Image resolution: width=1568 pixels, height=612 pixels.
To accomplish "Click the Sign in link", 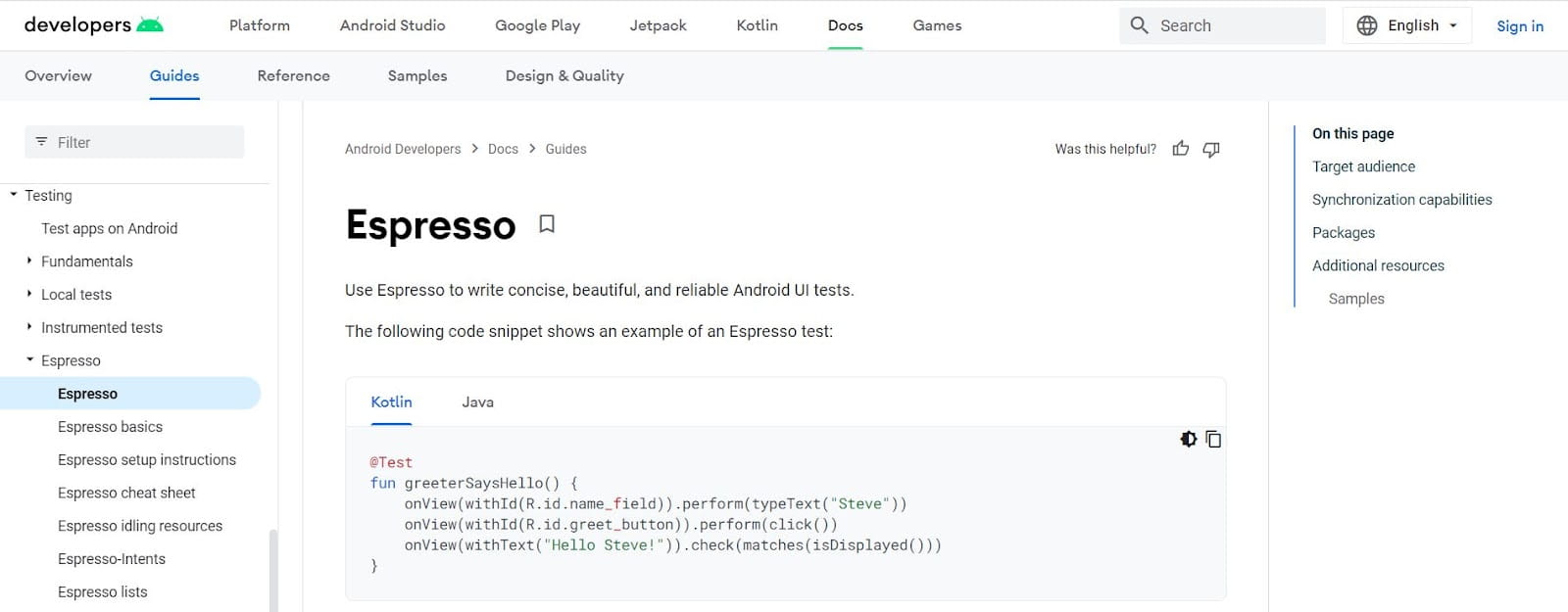I will 1519,26.
